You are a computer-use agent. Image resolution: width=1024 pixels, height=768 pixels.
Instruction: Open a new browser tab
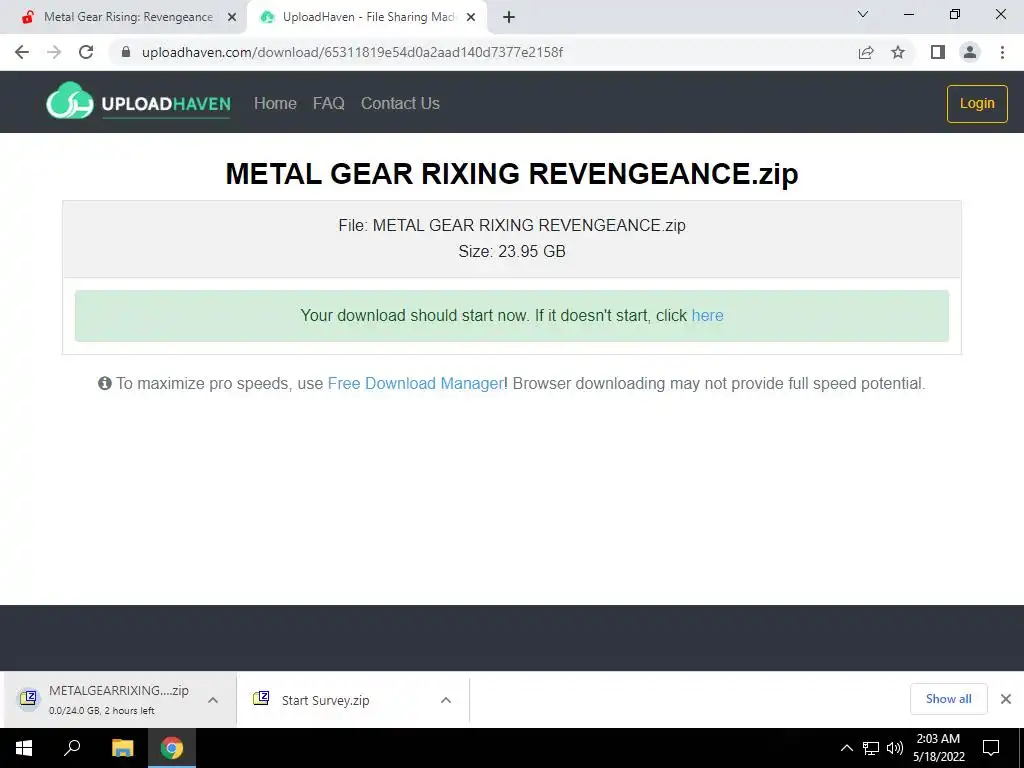click(x=509, y=17)
